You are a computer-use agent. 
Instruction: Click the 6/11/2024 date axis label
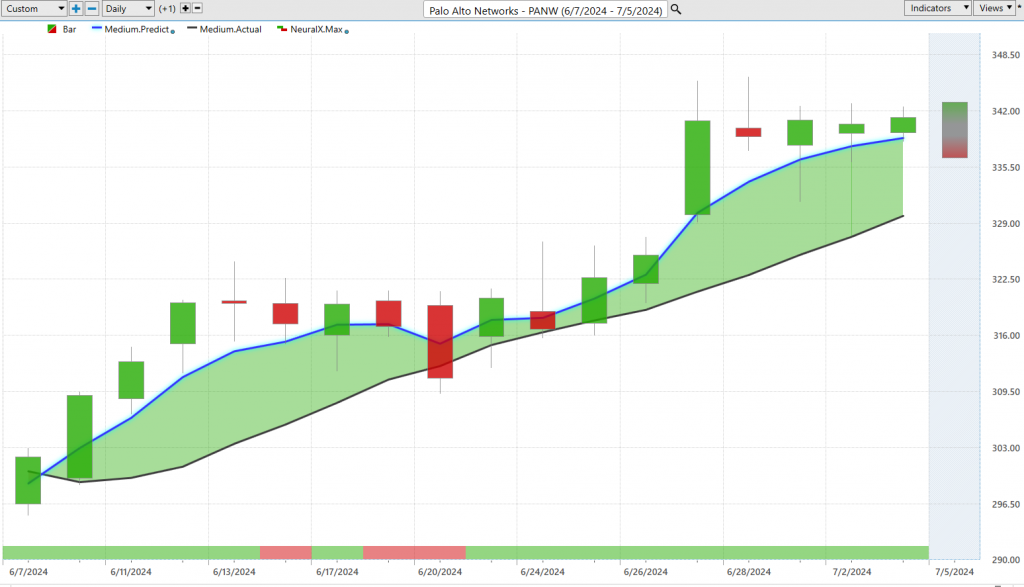tap(131, 571)
